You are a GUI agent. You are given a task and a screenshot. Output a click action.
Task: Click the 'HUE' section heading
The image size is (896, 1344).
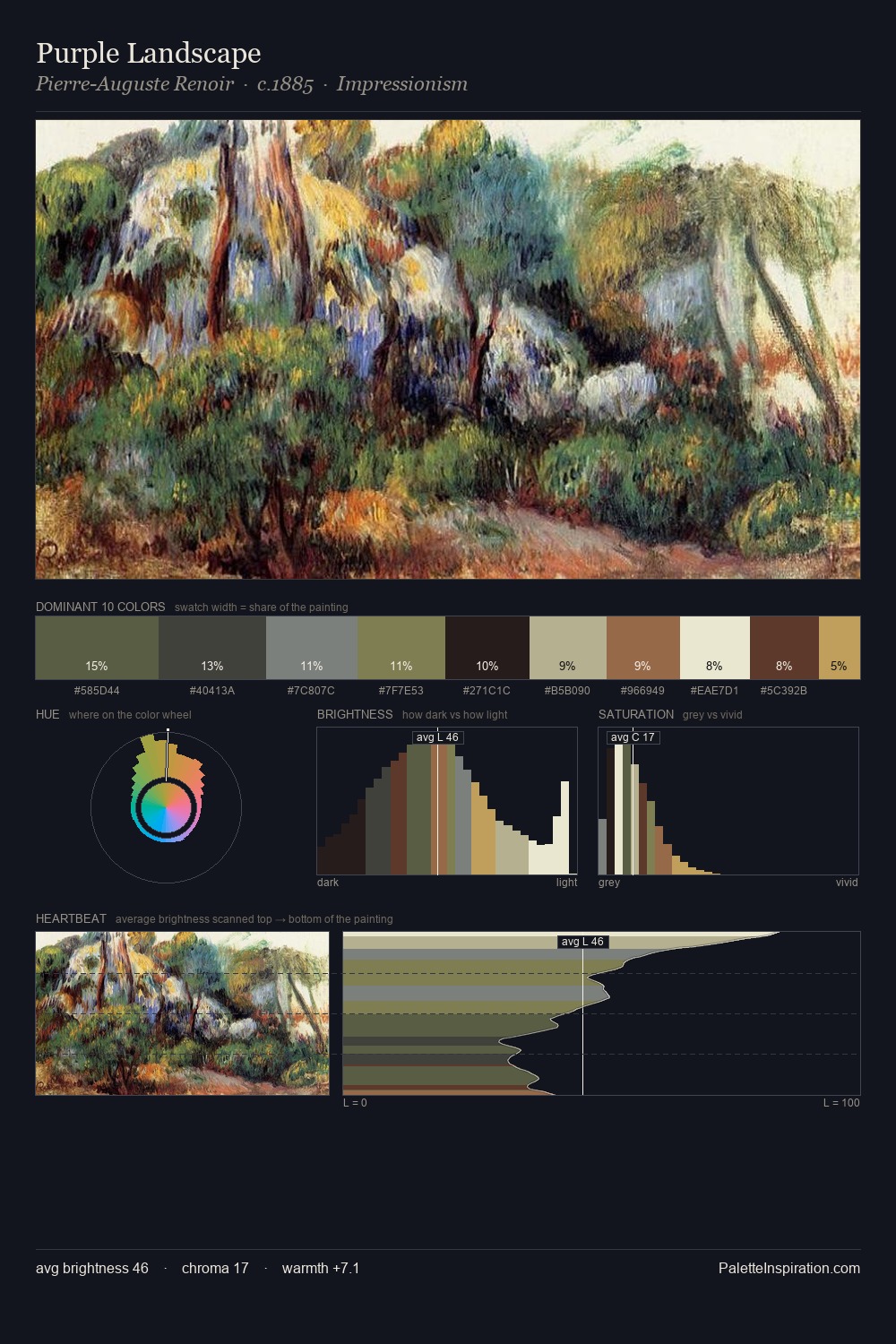47,714
